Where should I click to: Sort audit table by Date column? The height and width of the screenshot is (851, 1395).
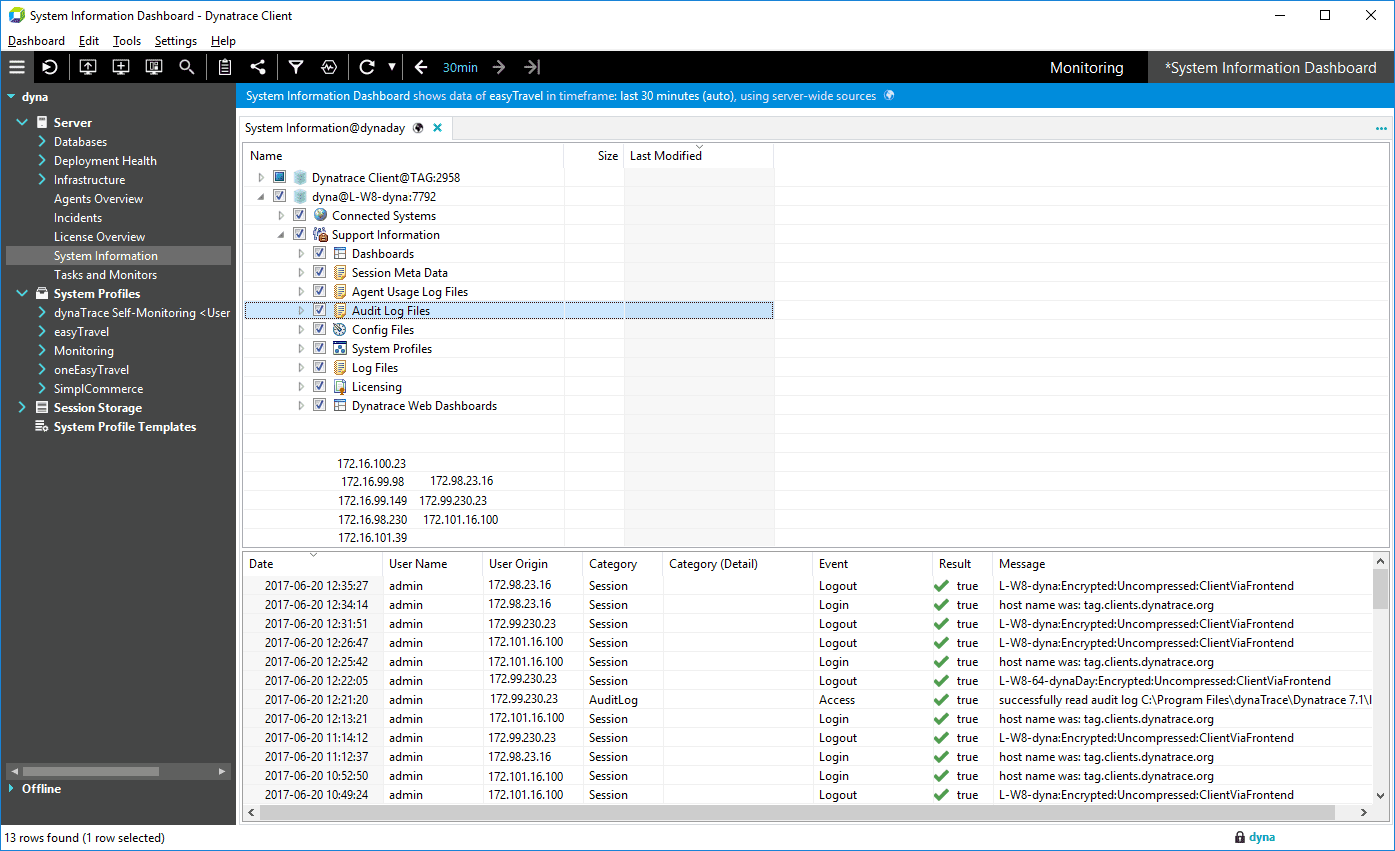point(312,564)
